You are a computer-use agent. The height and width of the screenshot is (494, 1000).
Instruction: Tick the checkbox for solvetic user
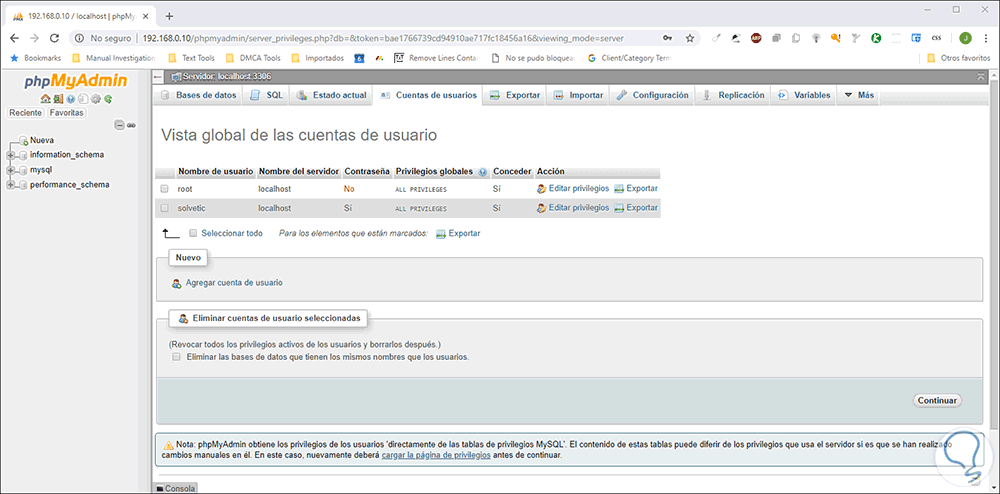click(165, 208)
